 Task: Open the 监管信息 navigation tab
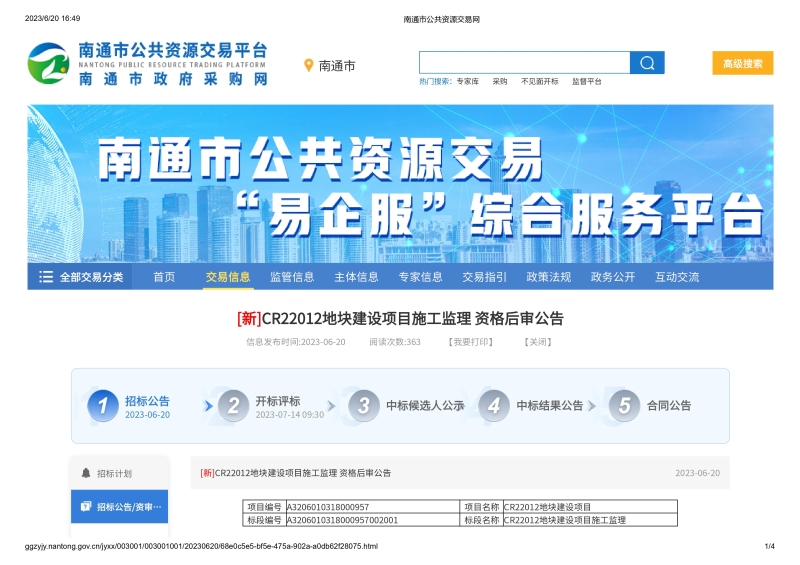[x=292, y=277]
